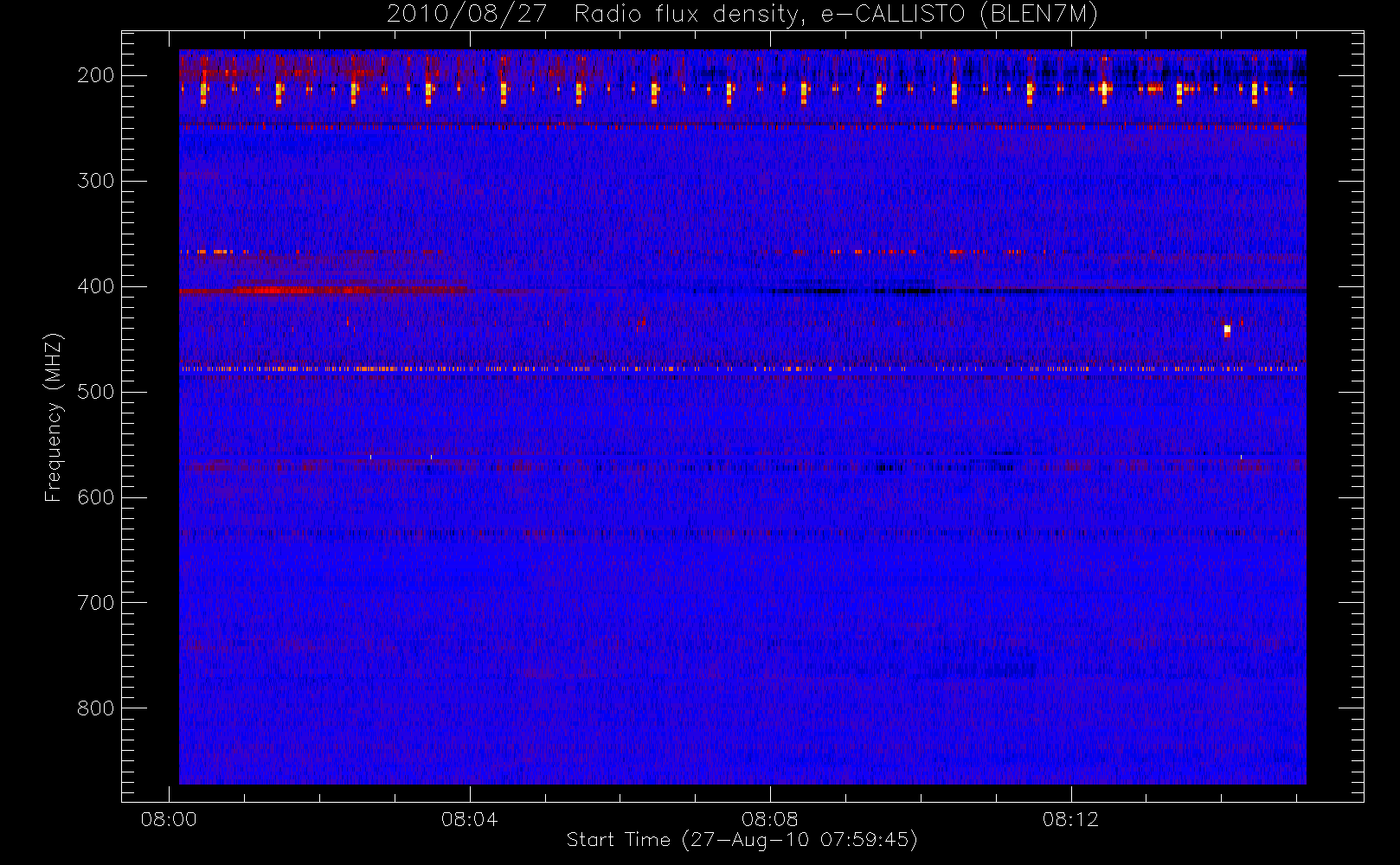Click the 'Start Time (27-Aug-10 07:59:45)' label
The image size is (1400, 865).
click(742, 840)
